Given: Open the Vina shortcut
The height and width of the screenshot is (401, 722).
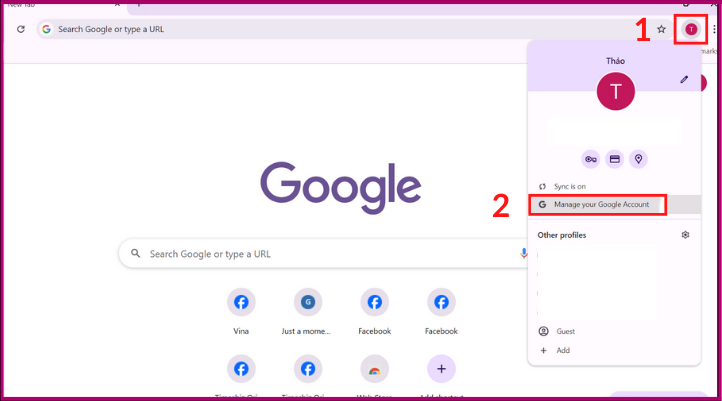Looking at the screenshot, I should [241, 312].
